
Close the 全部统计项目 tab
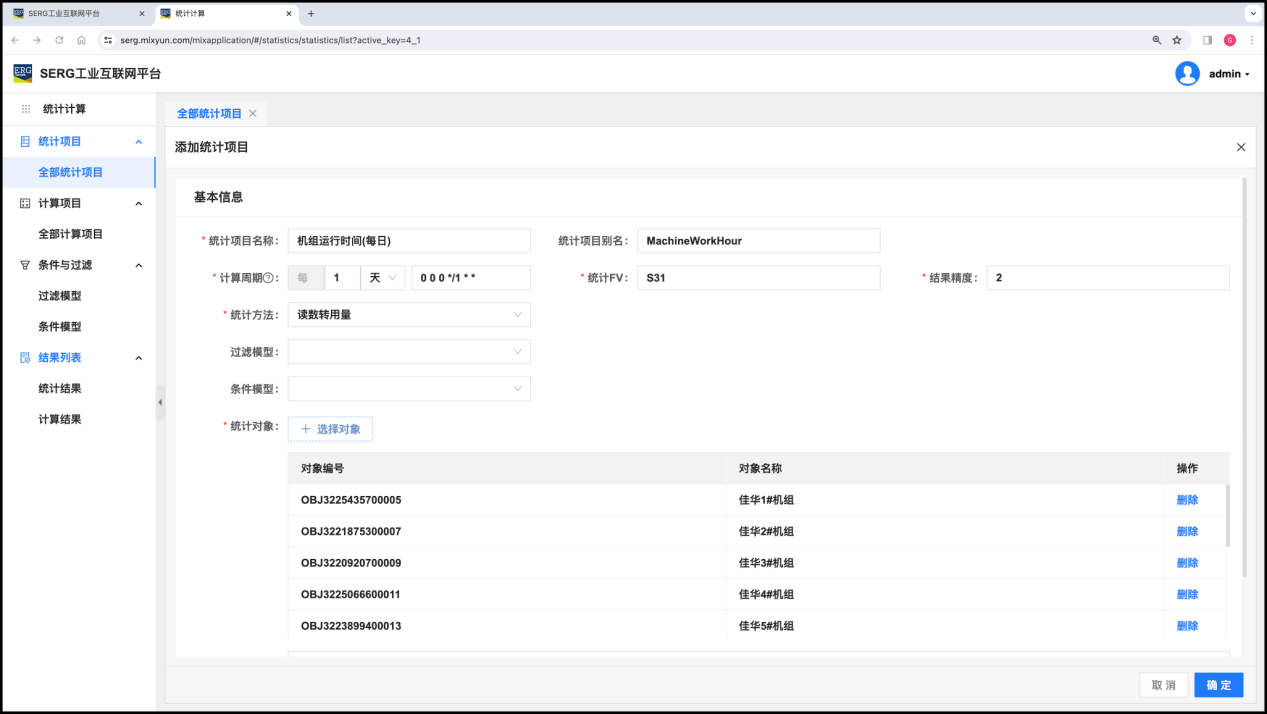pyautogui.click(x=253, y=114)
